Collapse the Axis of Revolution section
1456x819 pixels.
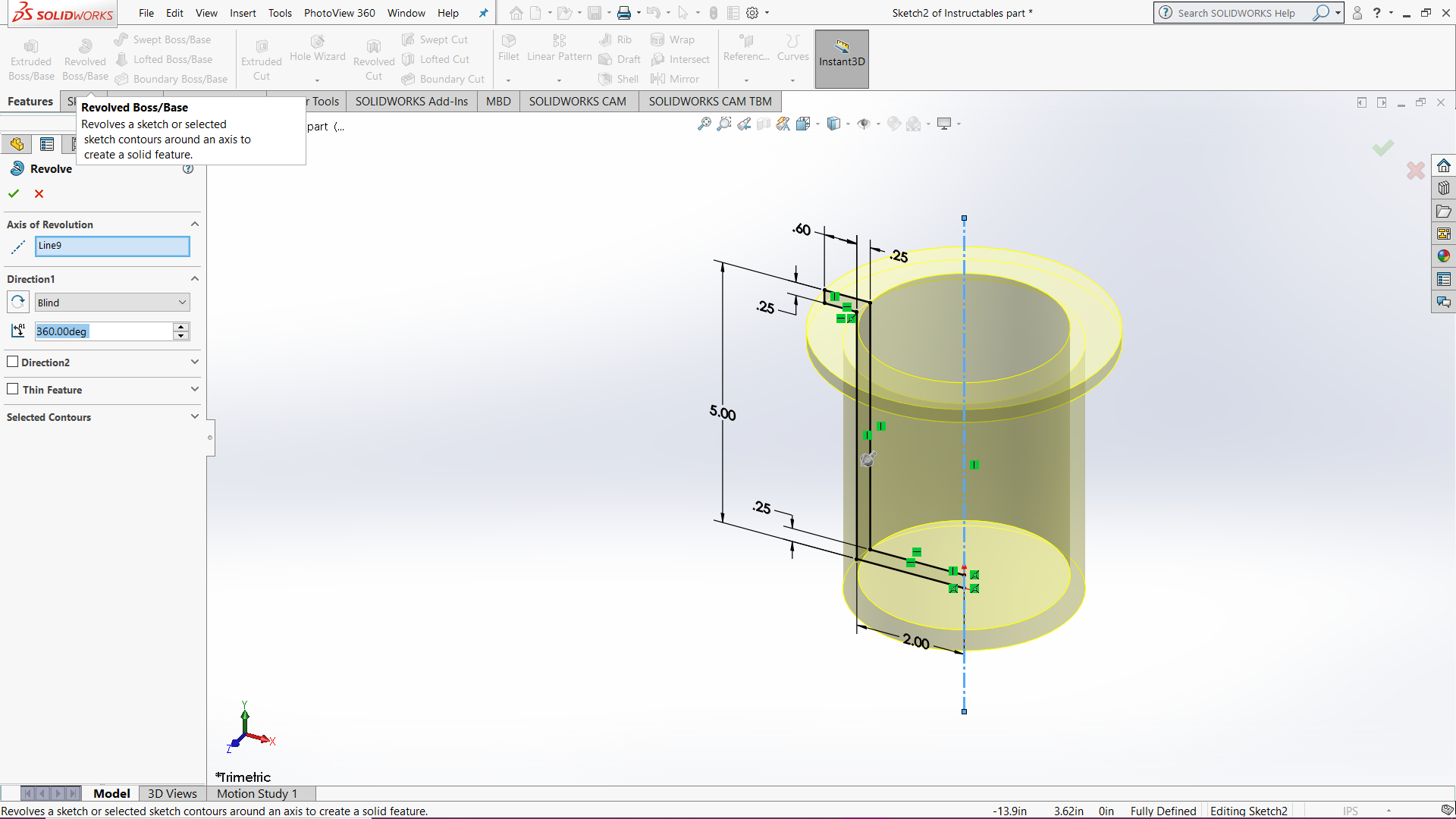tap(195, 223)
